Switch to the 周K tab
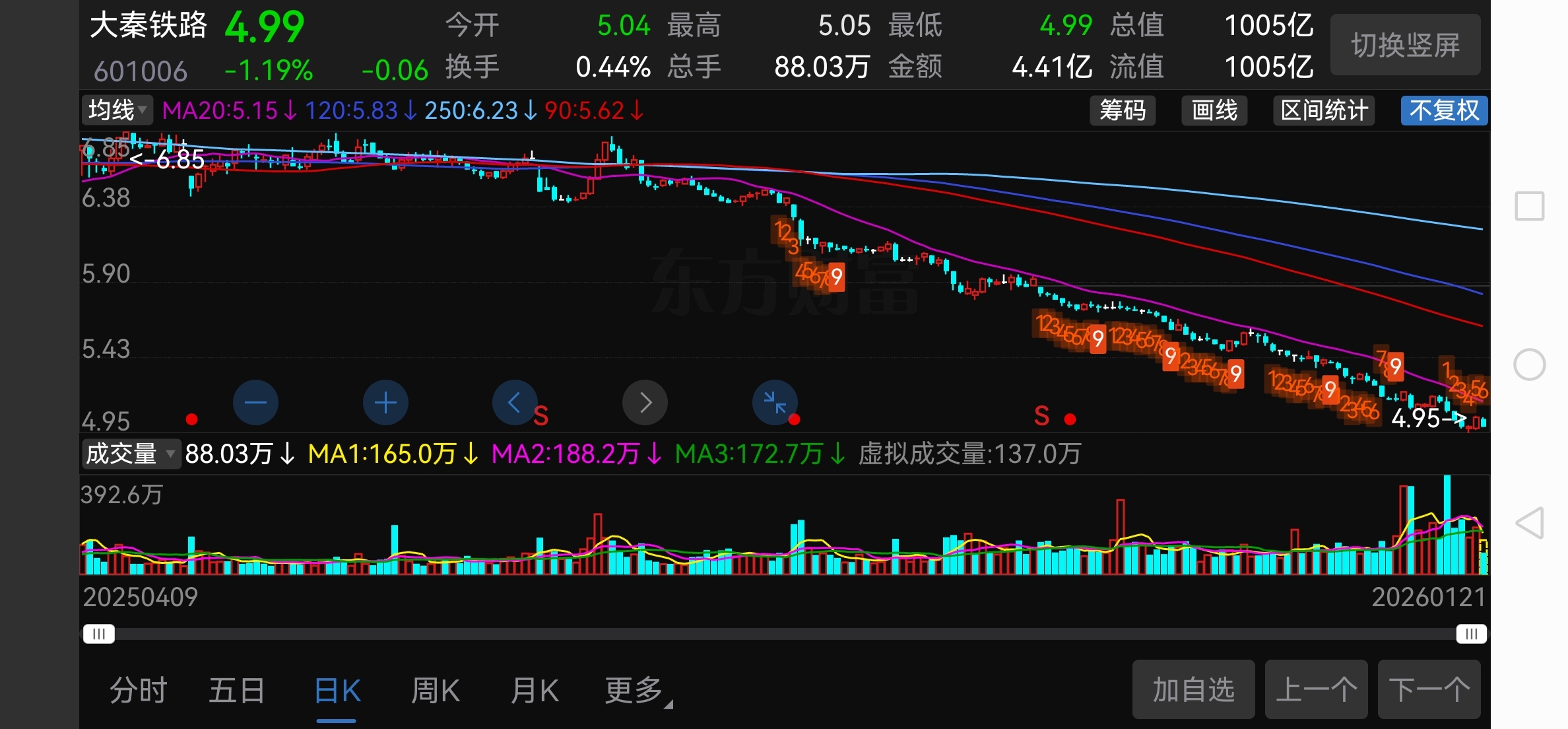 (x=435, y=691)
